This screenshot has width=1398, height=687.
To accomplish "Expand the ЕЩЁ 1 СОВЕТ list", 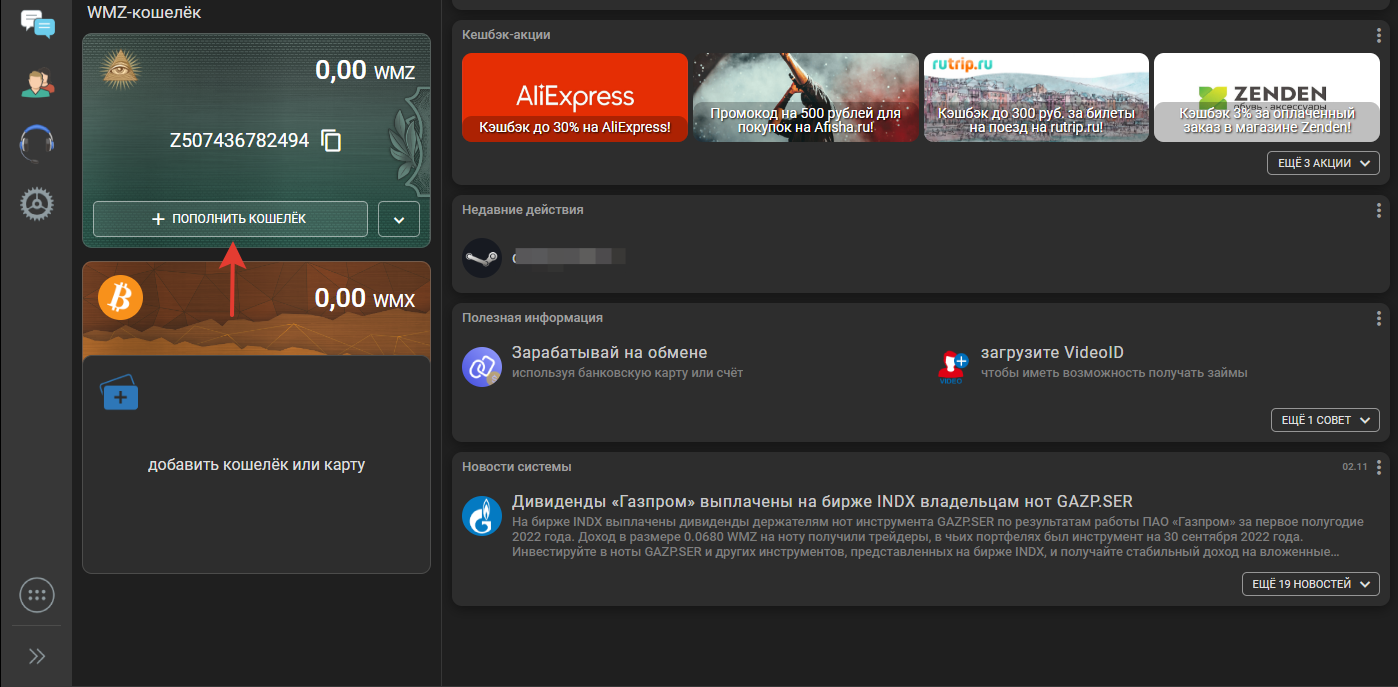I will [1325, 420].
